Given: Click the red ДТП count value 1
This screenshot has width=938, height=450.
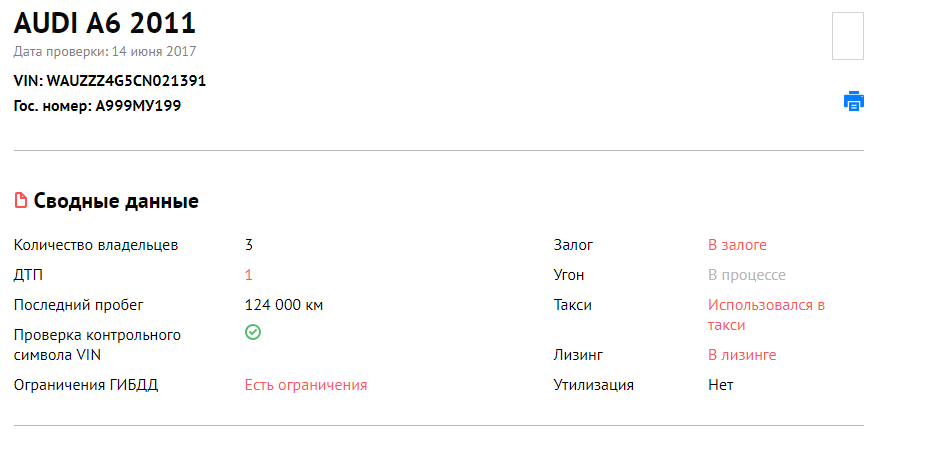Looking at the screenshot, I should tap(249, 275).
